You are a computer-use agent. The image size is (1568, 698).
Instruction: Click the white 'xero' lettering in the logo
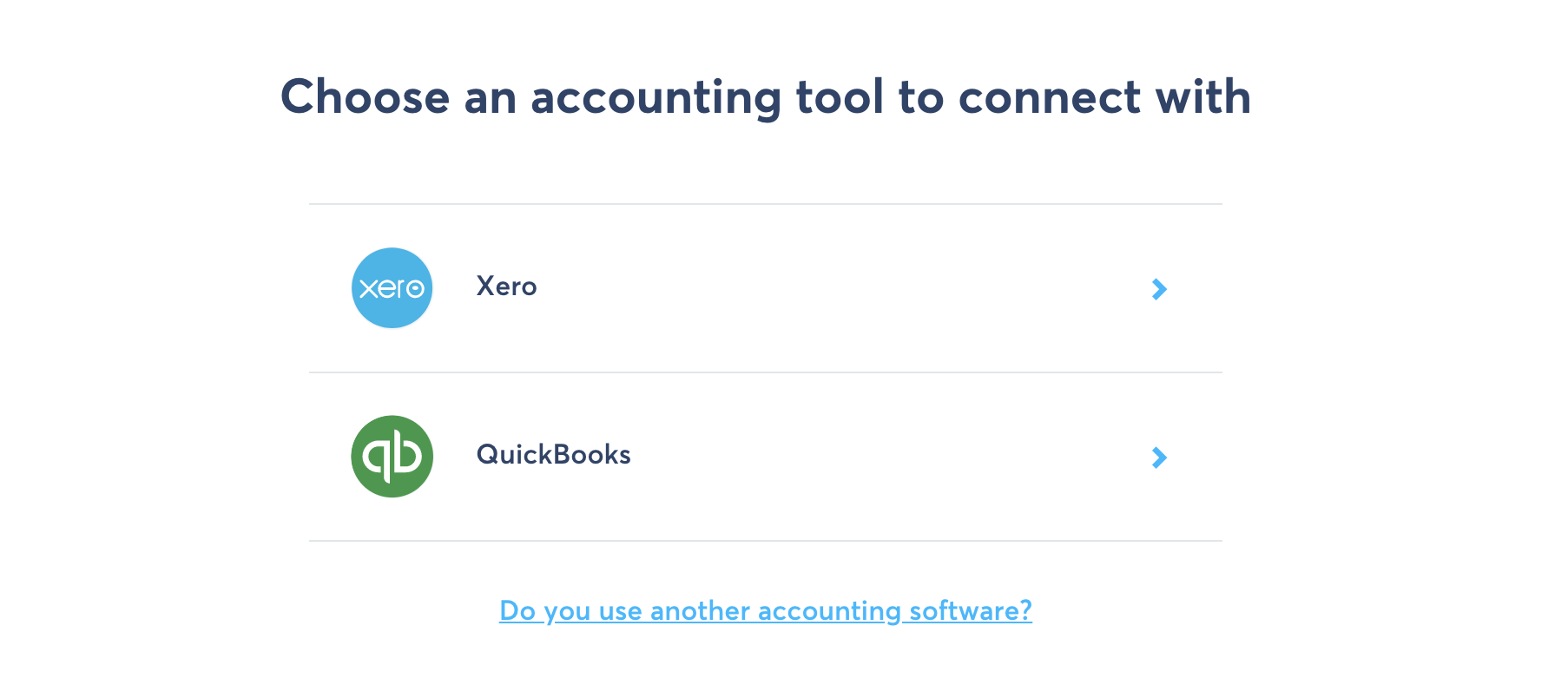pos(392,288)
